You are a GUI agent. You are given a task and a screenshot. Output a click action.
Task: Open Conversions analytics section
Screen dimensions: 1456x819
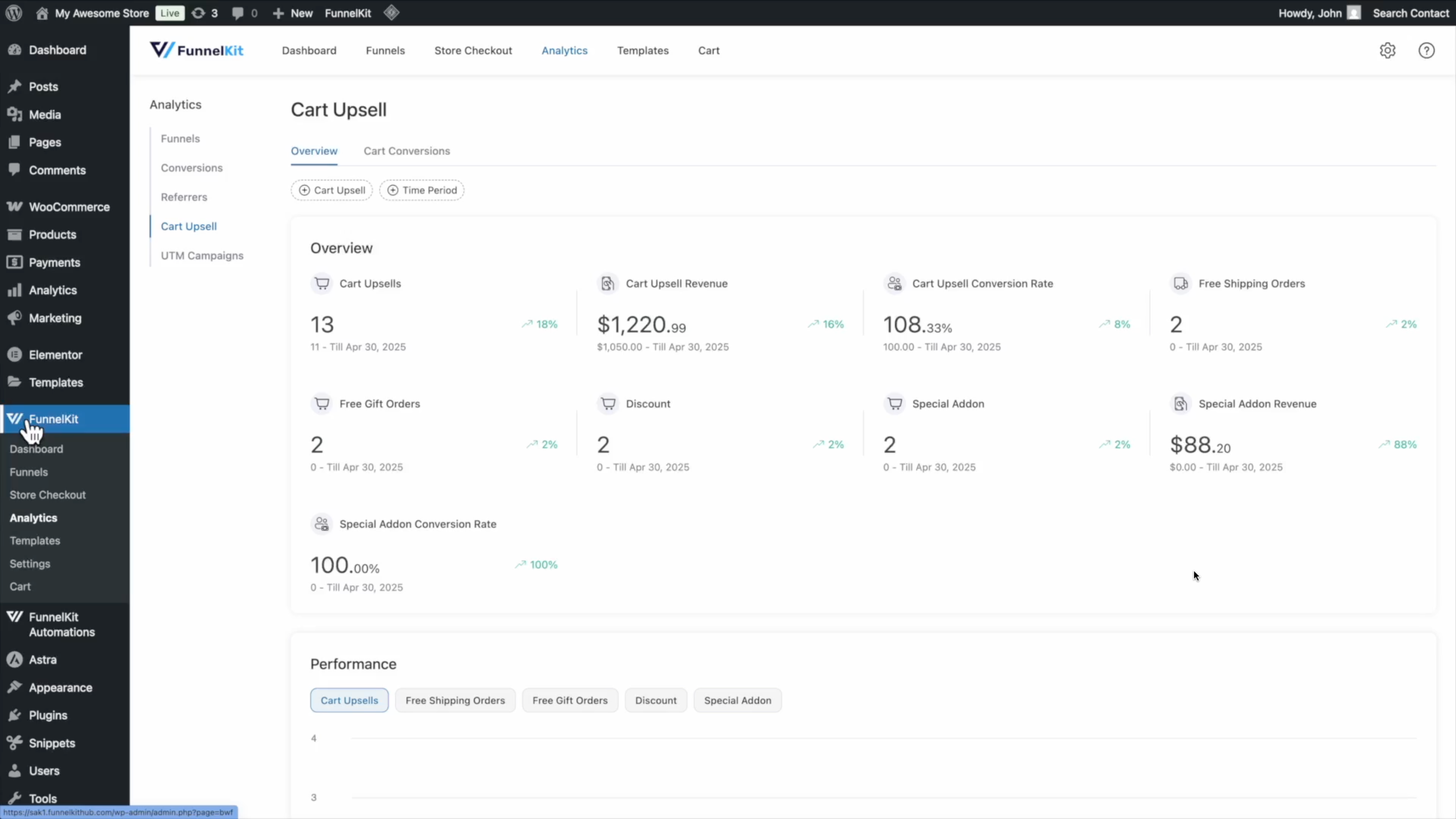[192, 168]
